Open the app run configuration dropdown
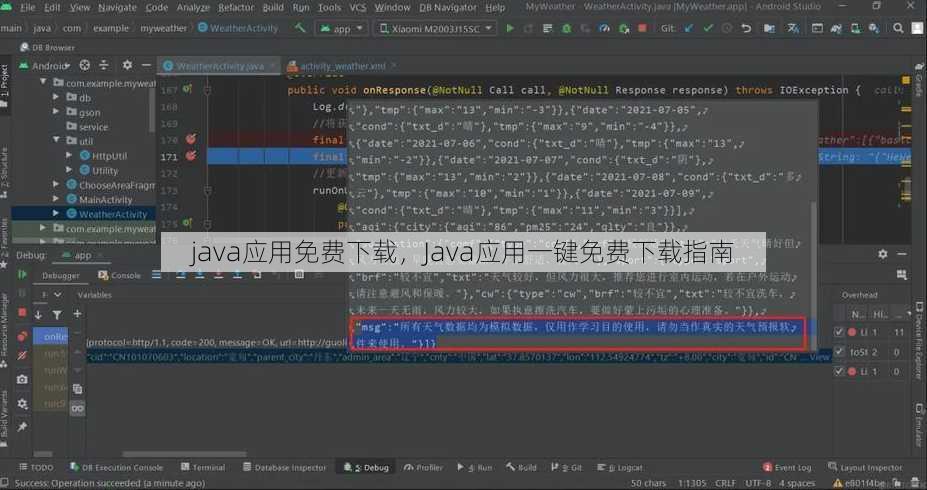This screenshot has width=927, height=490. [x=342, y=28]
